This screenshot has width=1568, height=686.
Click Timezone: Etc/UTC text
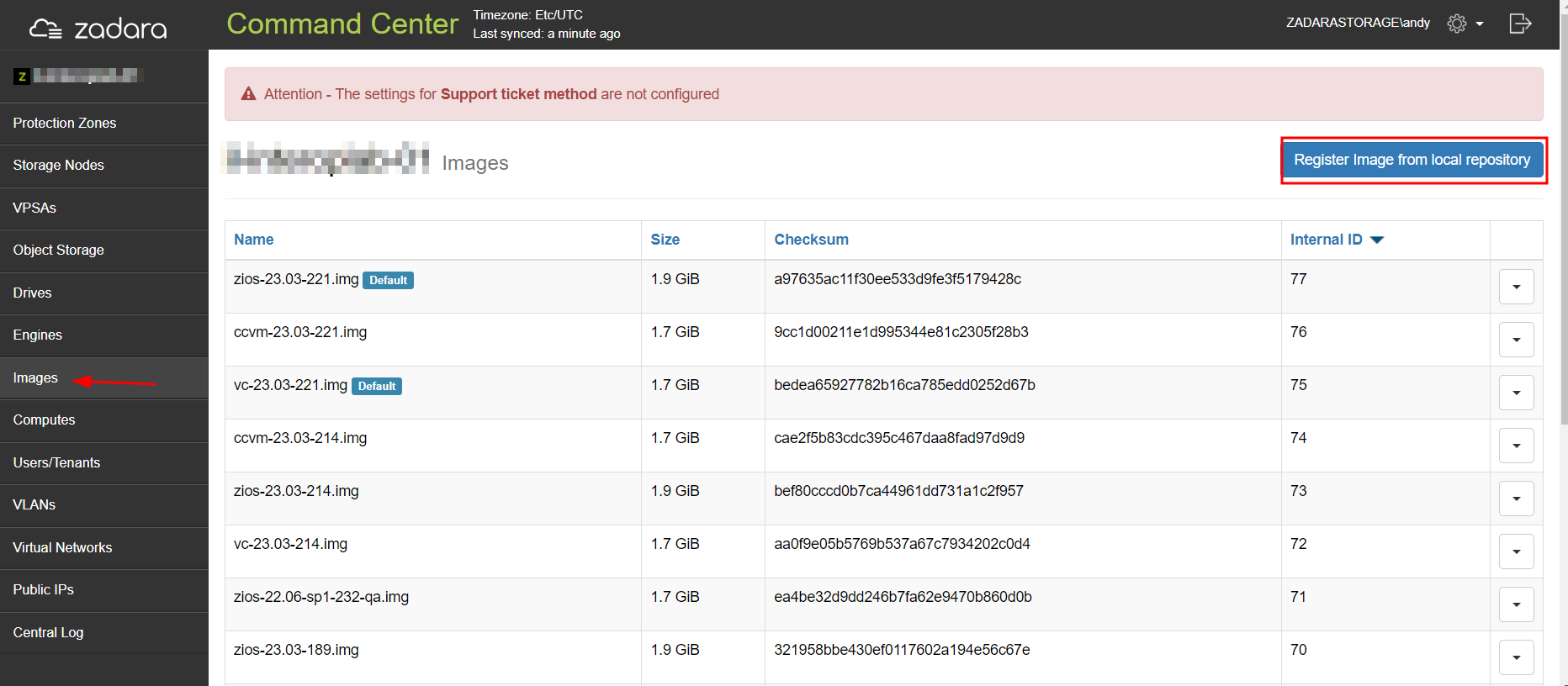point(527,15)
